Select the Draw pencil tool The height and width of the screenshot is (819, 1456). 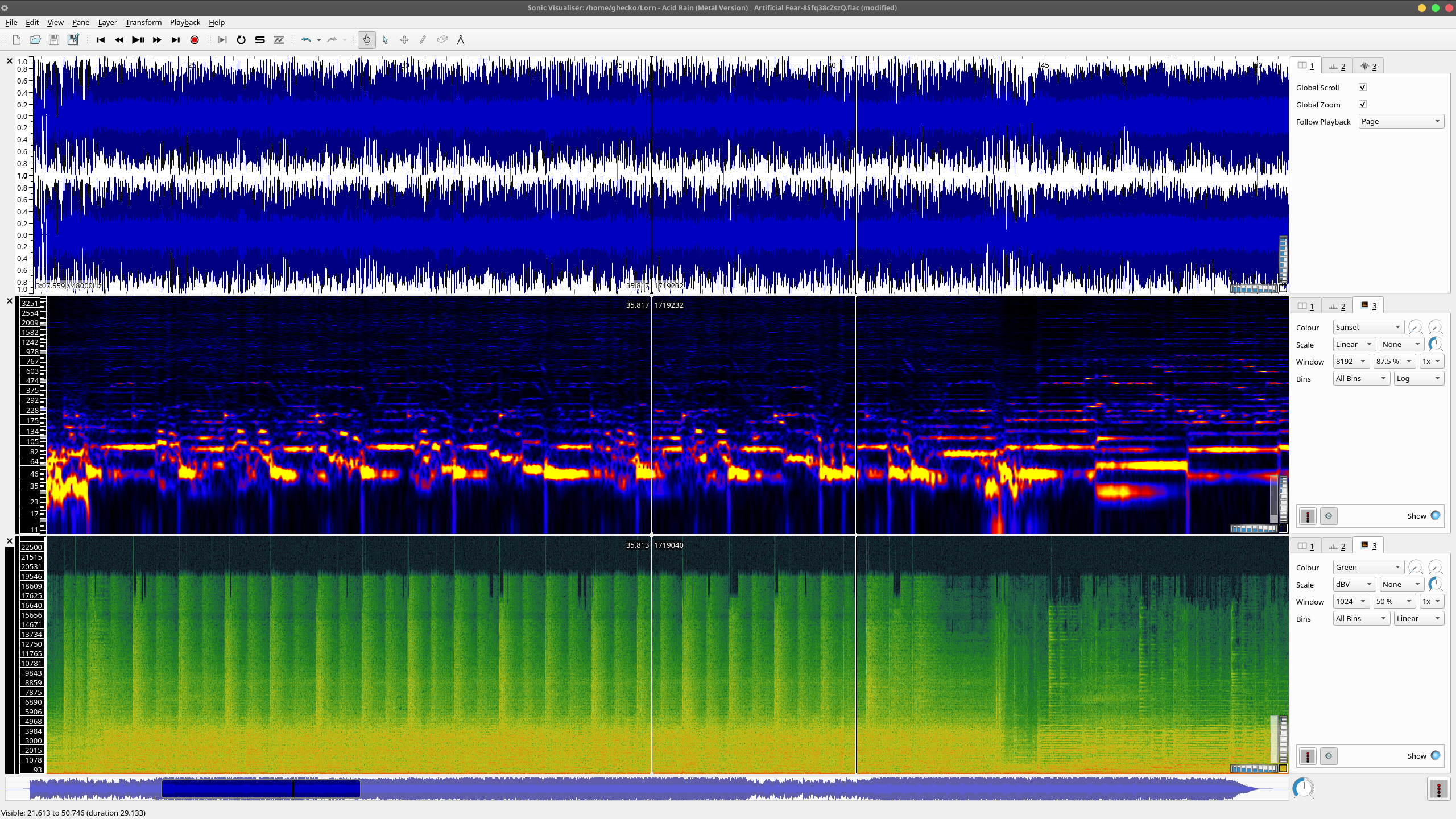[423, 40]
